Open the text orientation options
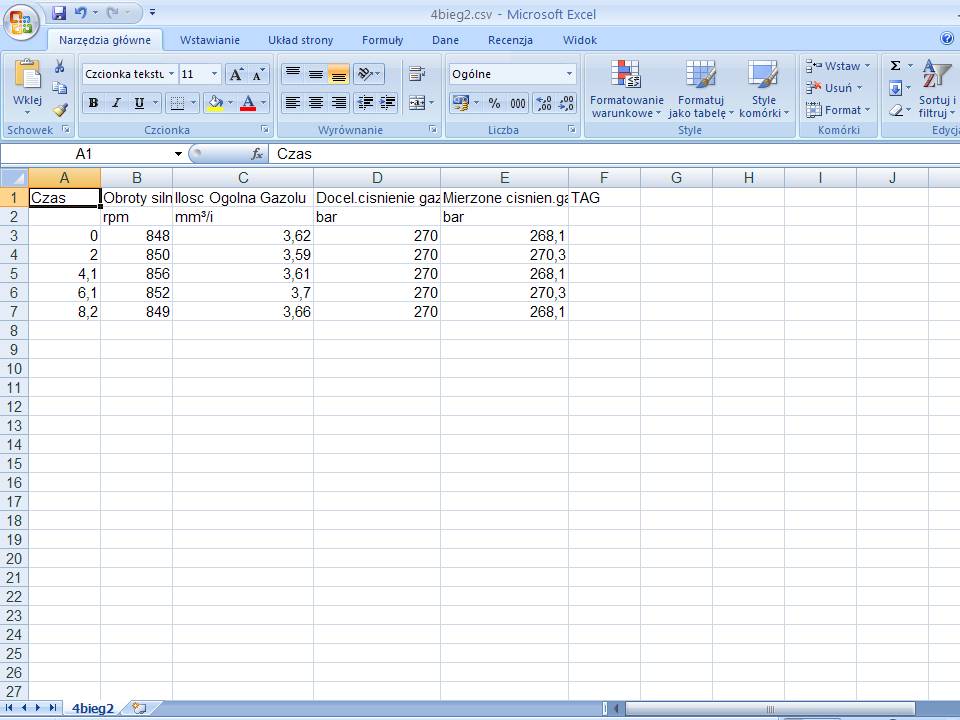The image size is (960, 720). click(369, 74)
